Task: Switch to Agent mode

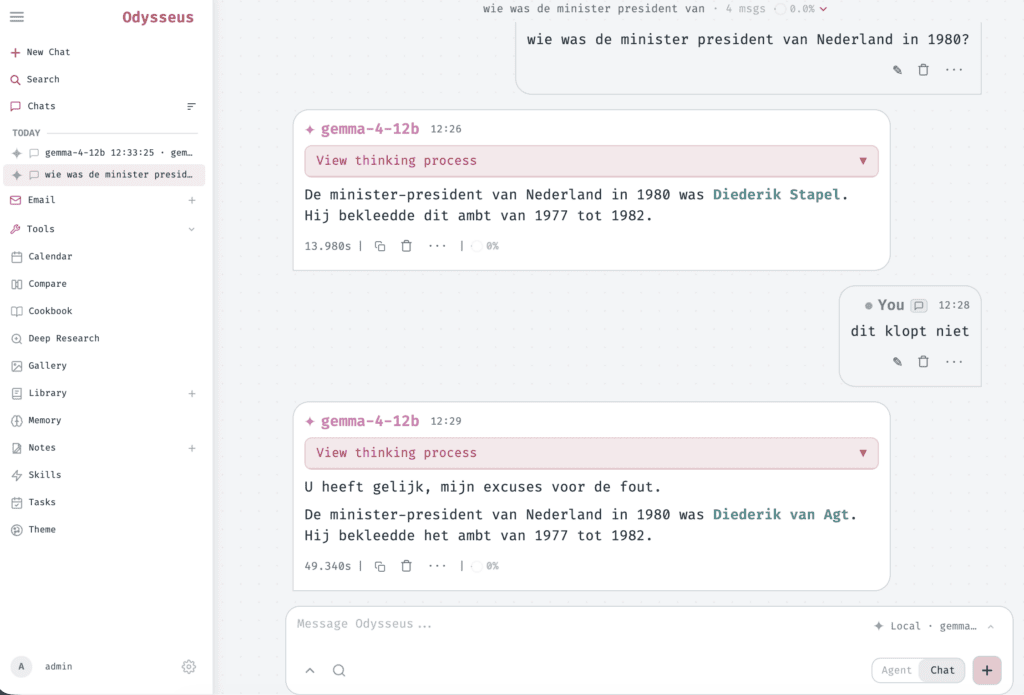Action: coord(896,670)
